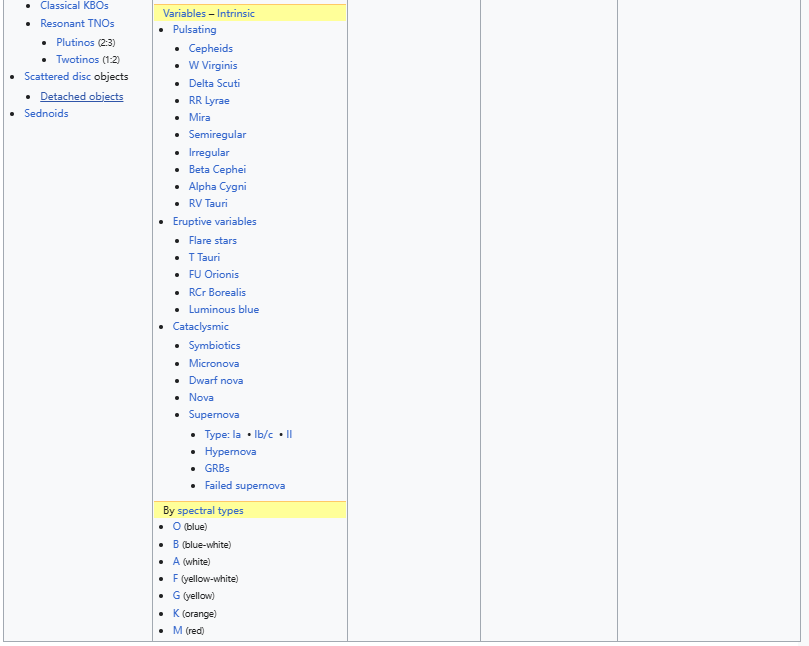Select supernova type Ib/c link
Viewport: 809px width, 646px height.
[x=263, y=434]
